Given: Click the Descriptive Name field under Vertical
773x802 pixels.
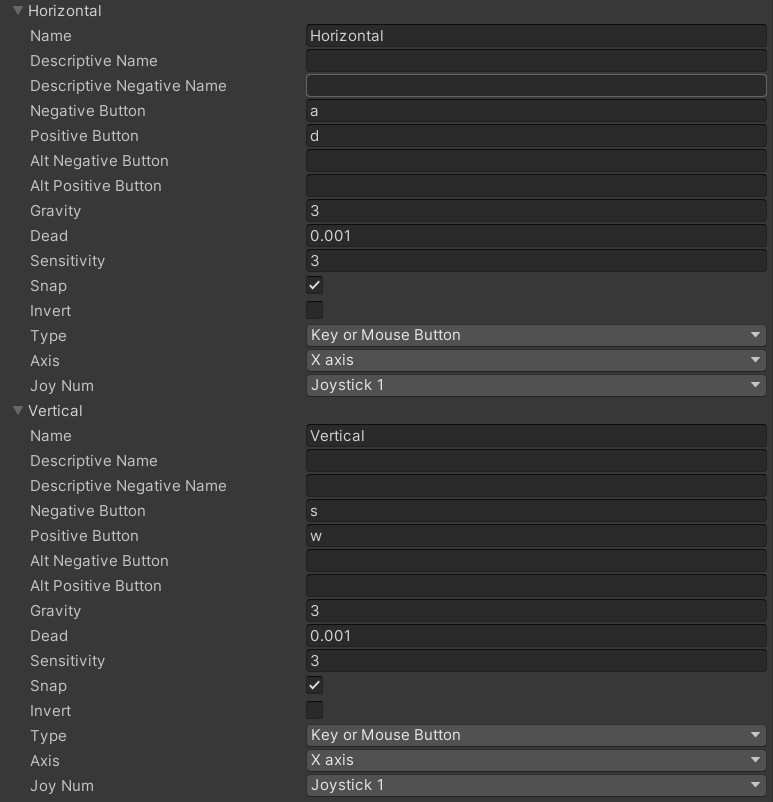Looking at the screenshot, I should click(536, 460).
